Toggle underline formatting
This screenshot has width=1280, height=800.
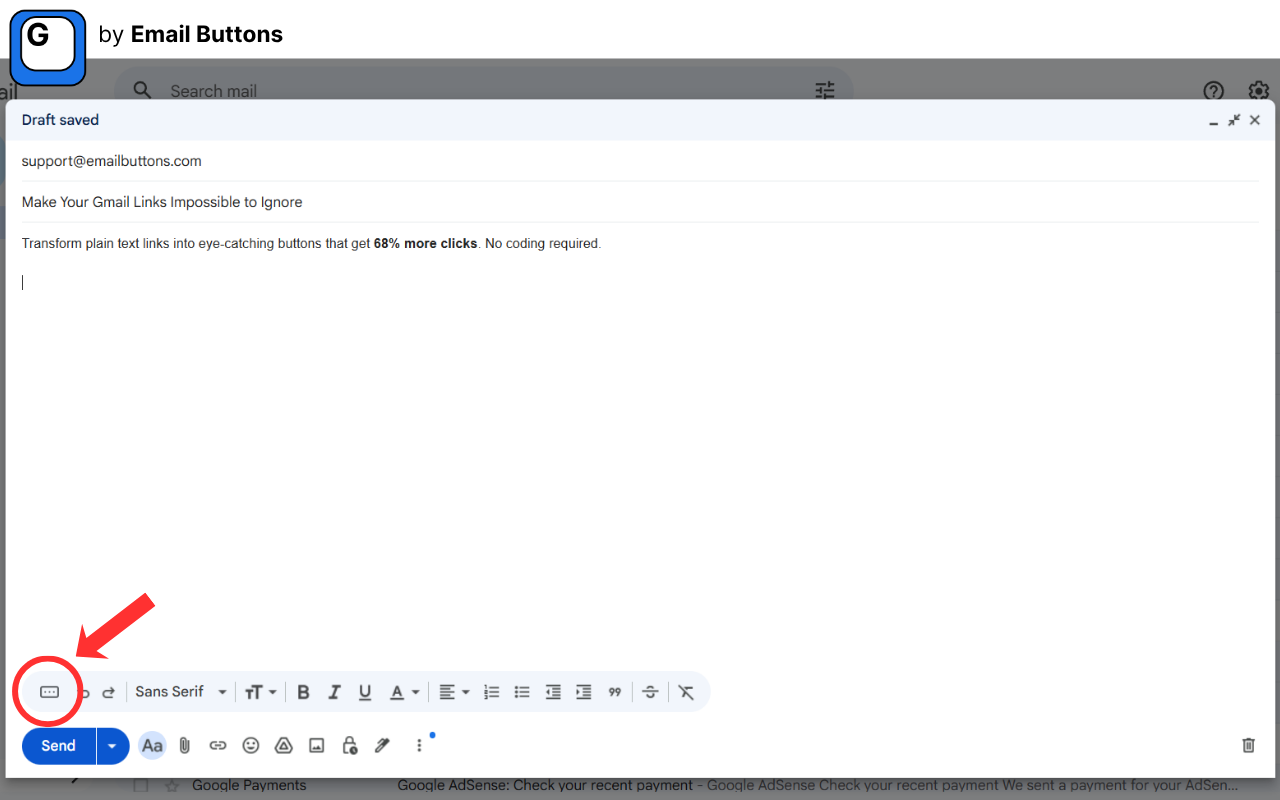365,691
